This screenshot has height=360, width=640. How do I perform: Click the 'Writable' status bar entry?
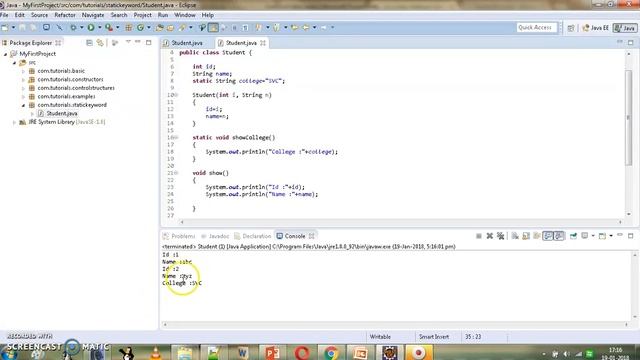click(380, 337)
